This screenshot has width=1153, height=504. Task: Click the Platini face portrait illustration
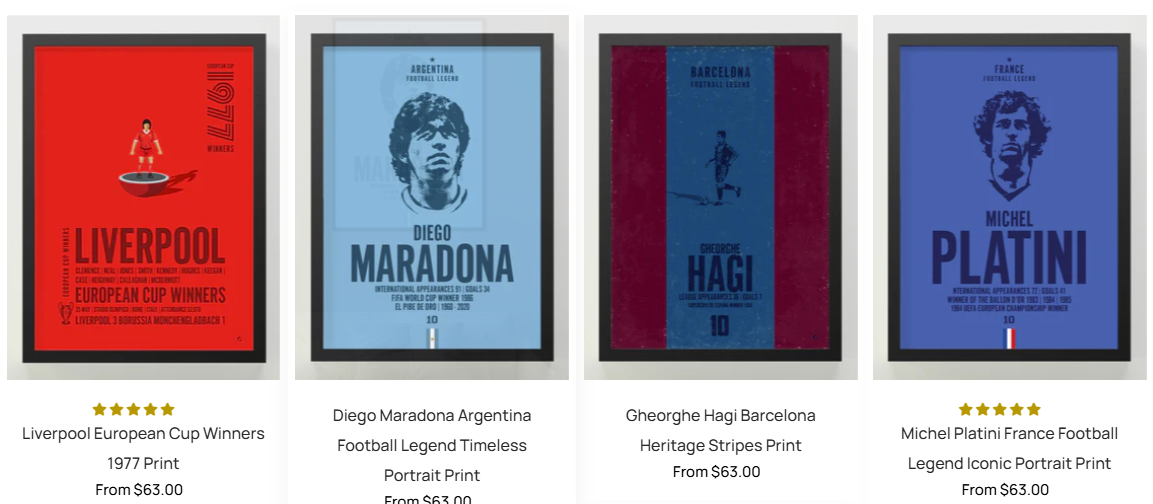(x=1011, y=145)
